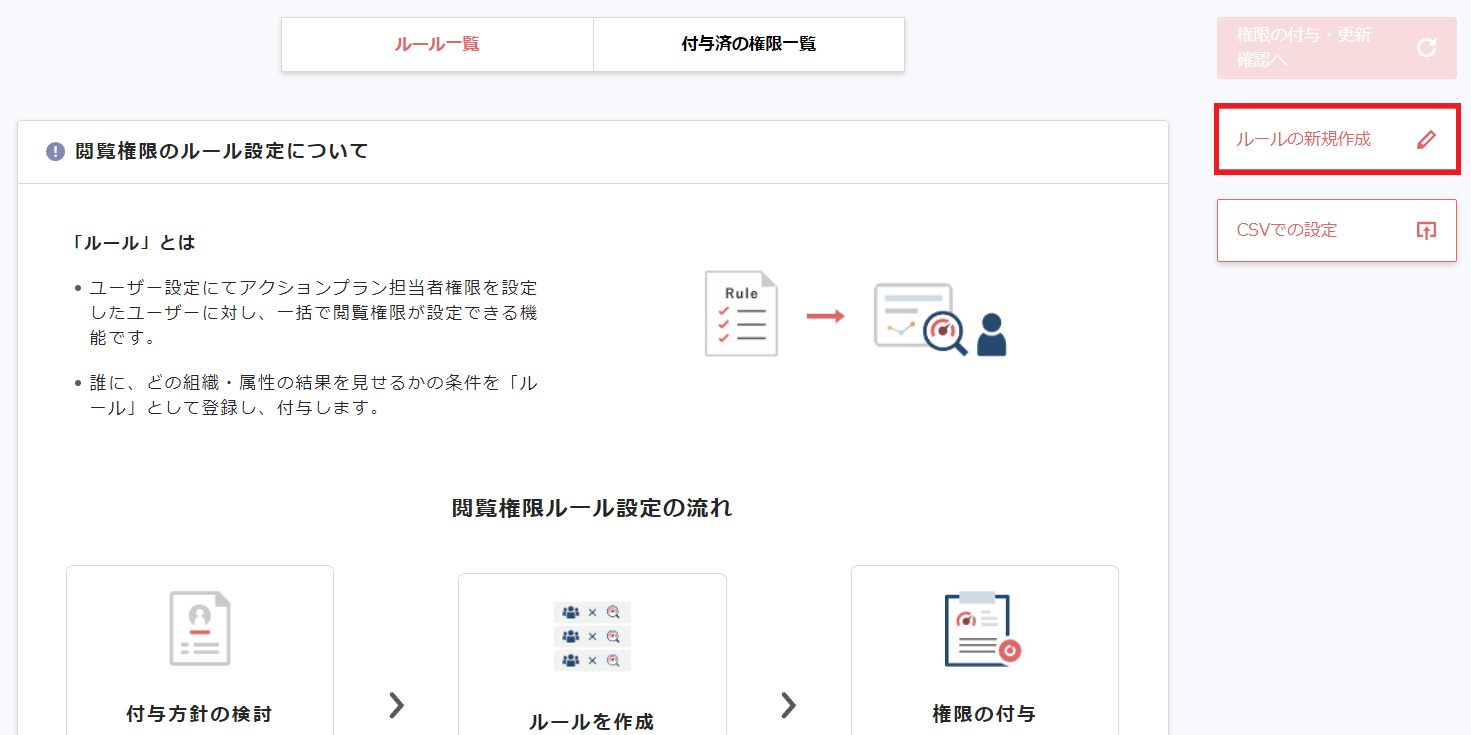
Task: Go to 権限の付与・更新確認へ button
Action: (x=1320, y=47)
